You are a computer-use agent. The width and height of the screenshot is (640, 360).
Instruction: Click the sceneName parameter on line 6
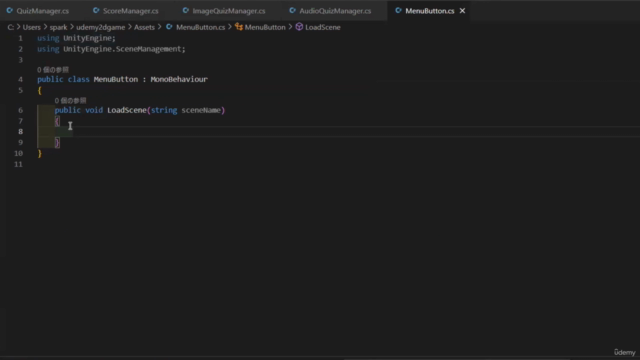(201, 110)
